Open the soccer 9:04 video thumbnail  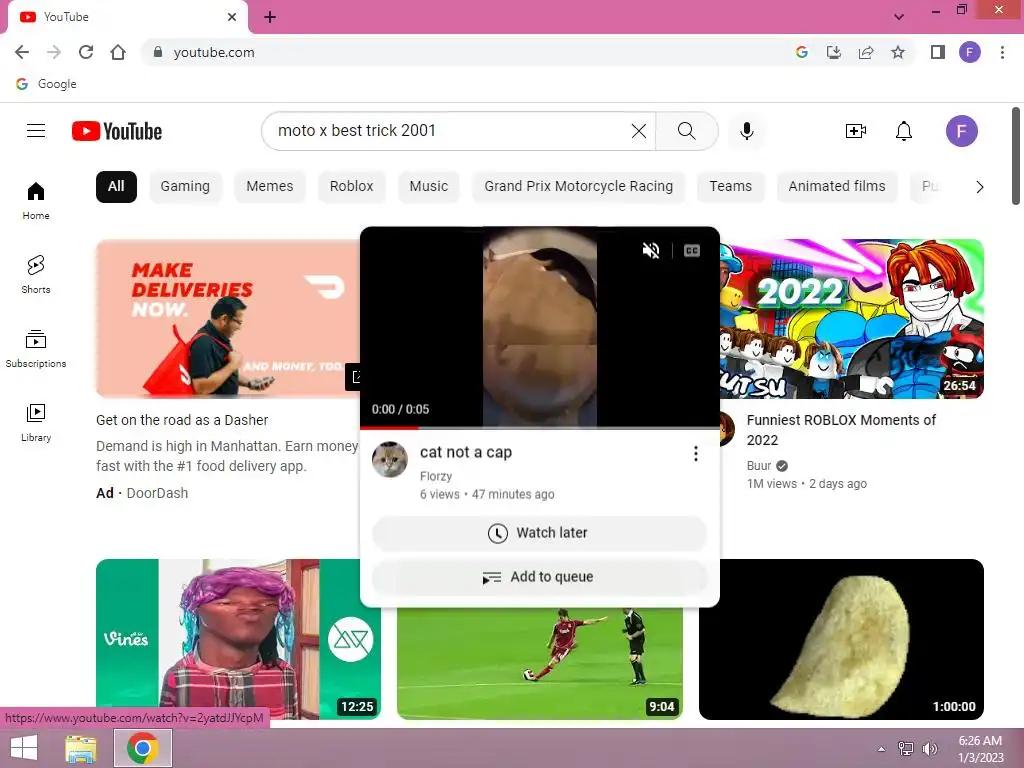point(539,663)
